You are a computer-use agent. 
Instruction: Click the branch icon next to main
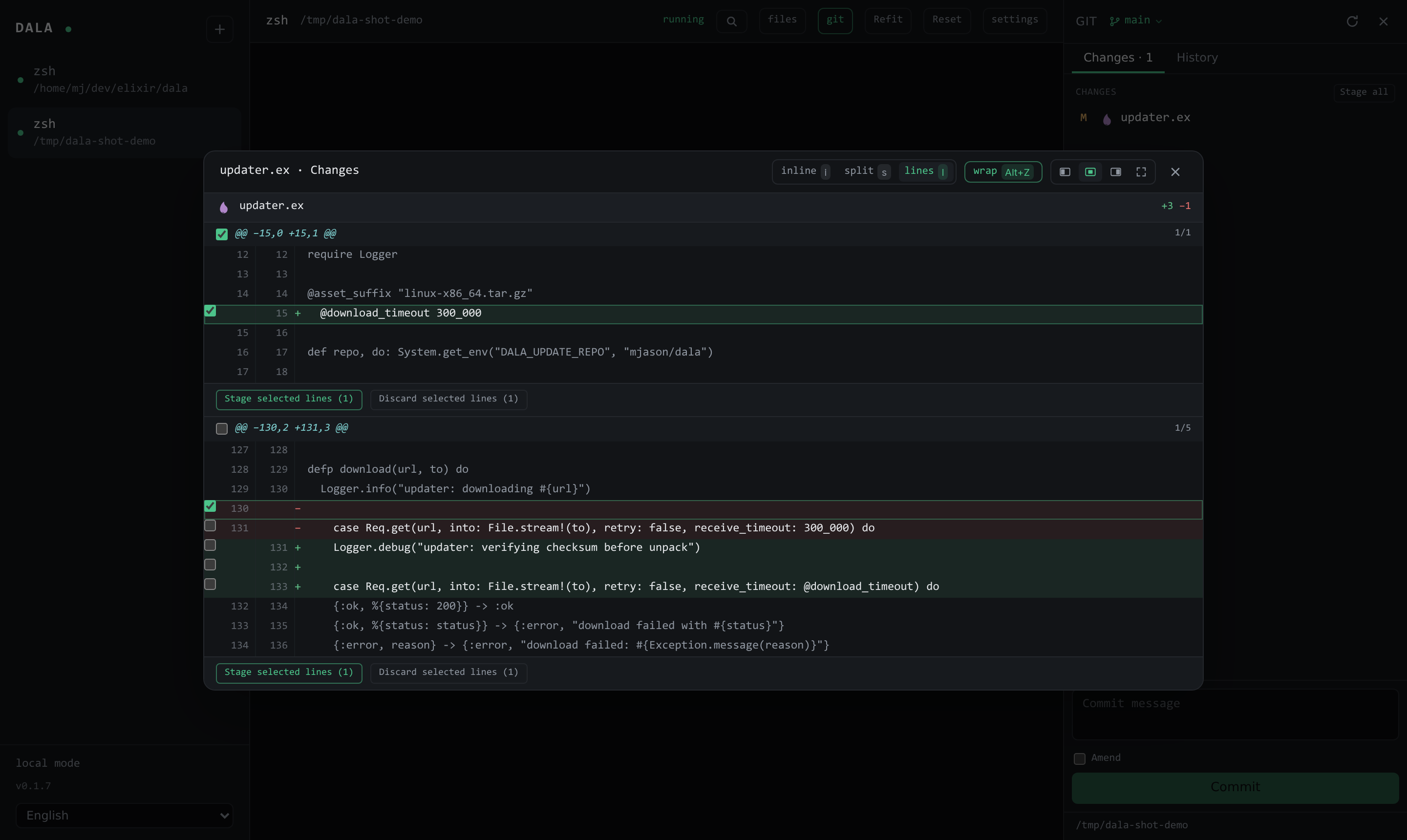(1114, 21)
